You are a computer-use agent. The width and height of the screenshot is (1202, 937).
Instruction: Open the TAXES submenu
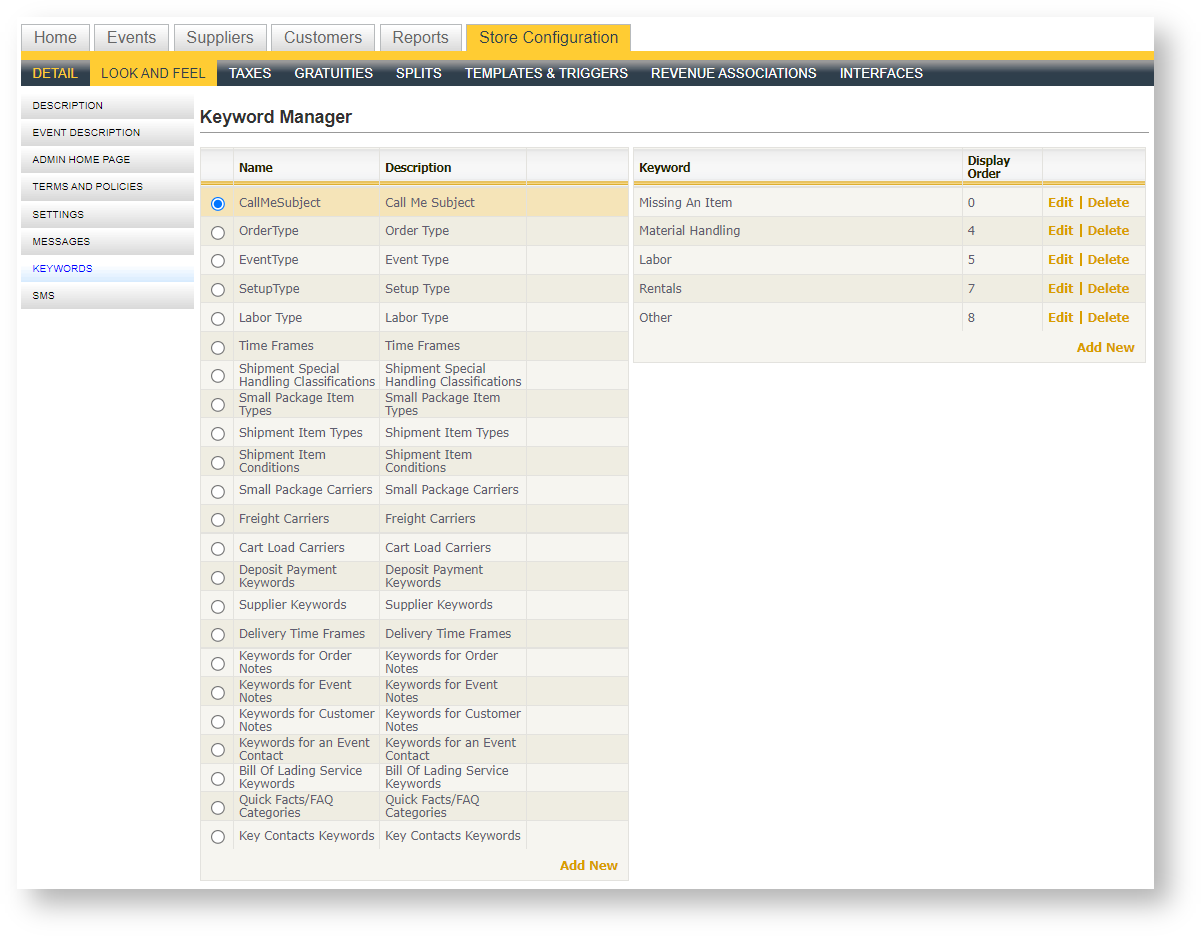pos(250,73)
